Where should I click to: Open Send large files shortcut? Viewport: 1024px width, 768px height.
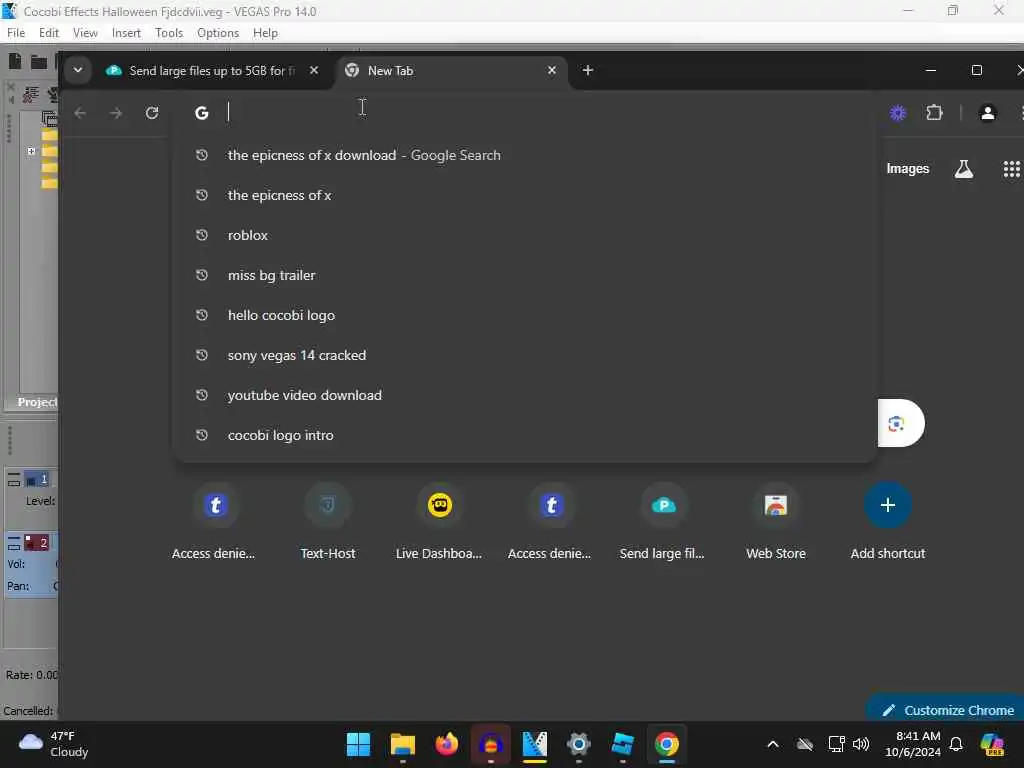663,522
